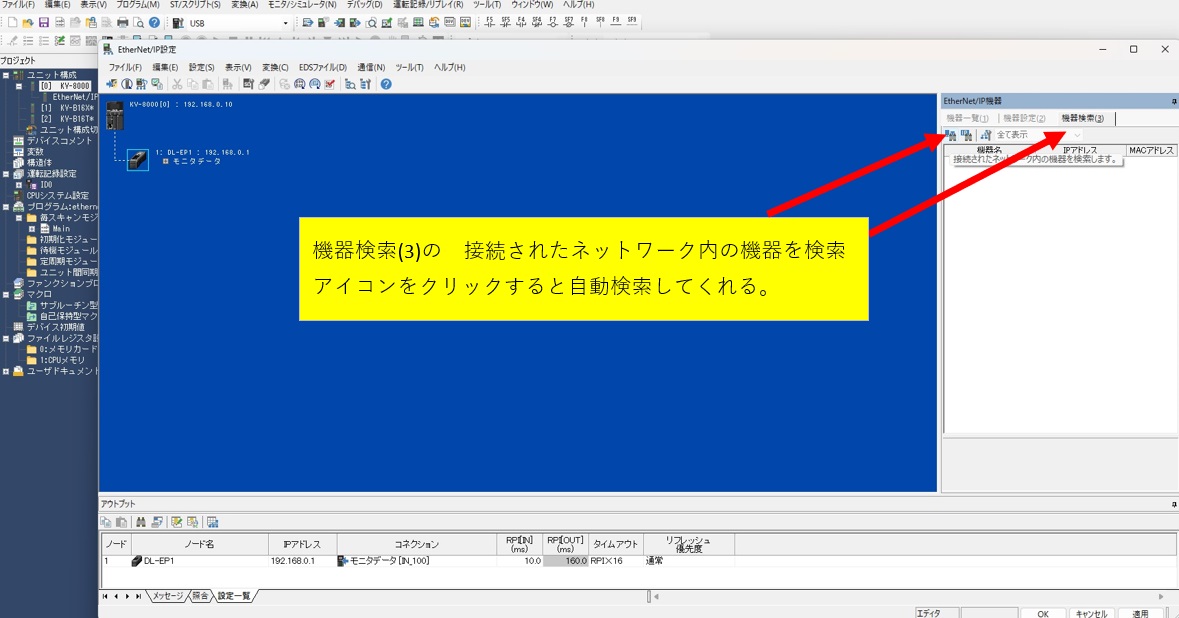Click the DL-EP1 device icon on canvas
This screenshot has height=618, width=1179.
click(x=138, y=159)
